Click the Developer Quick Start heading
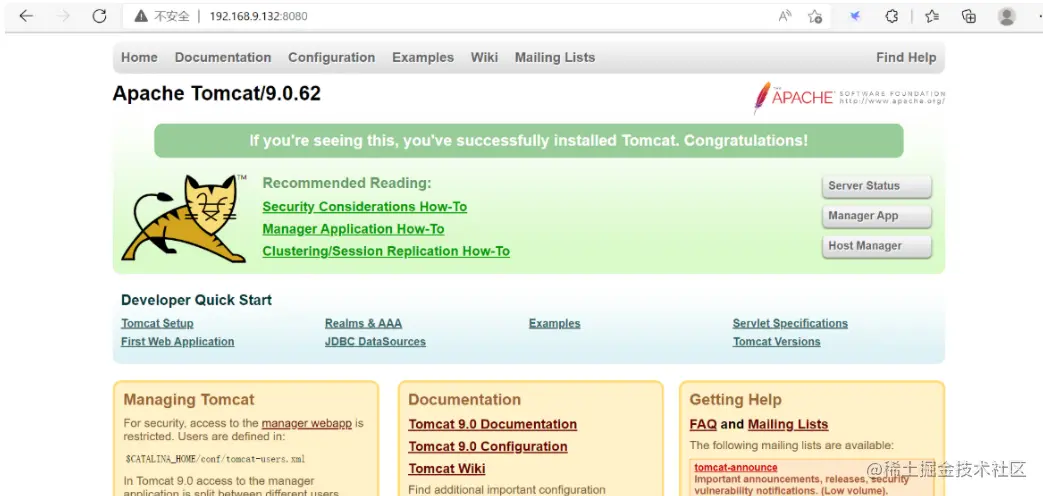Image resolution: width=1043 pixels, height=496 pixels. point(196,301)
